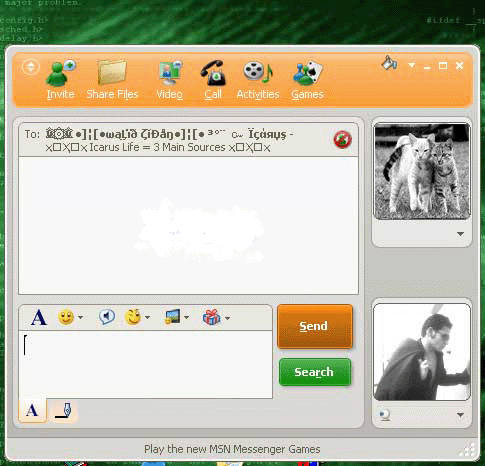The height and width of the screenshot is (466, 485).
Task: Click the block contact icon
Action: pyautogui.click(x=343, y=139)
